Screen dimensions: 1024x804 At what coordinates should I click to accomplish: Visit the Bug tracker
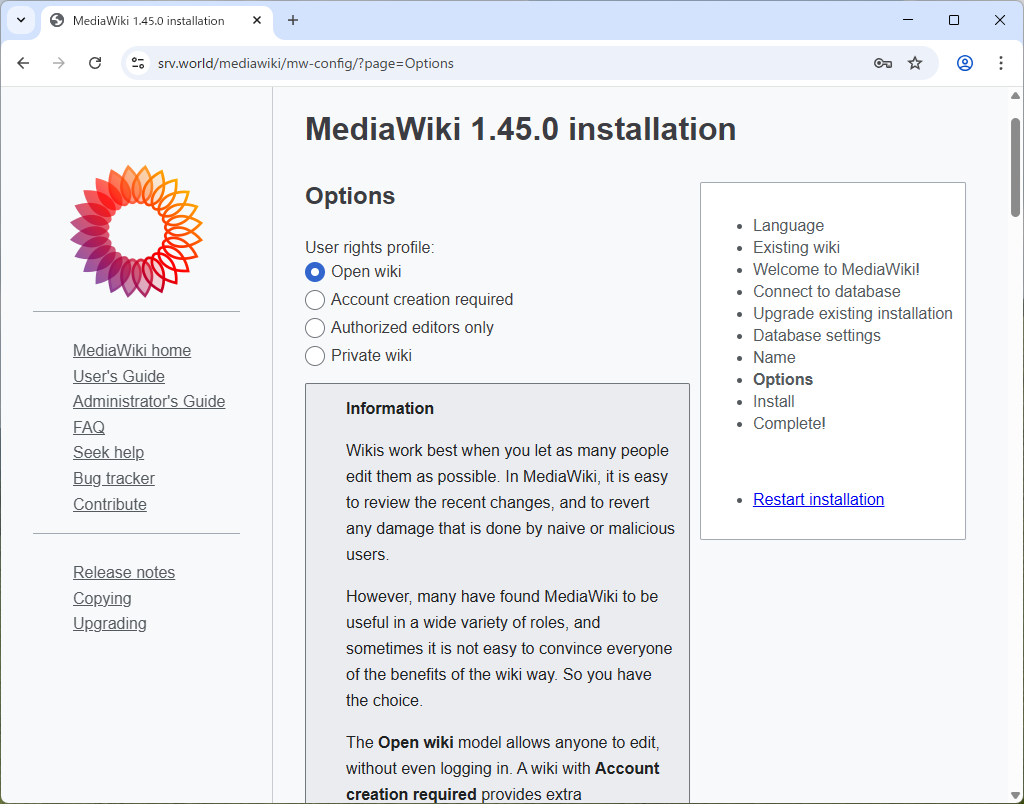click(x=113, y=478)
